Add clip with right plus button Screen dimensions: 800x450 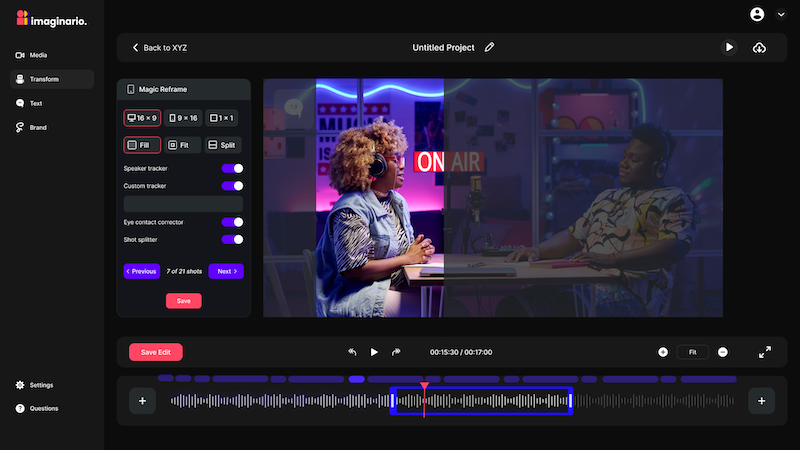(x=761, y=401)
